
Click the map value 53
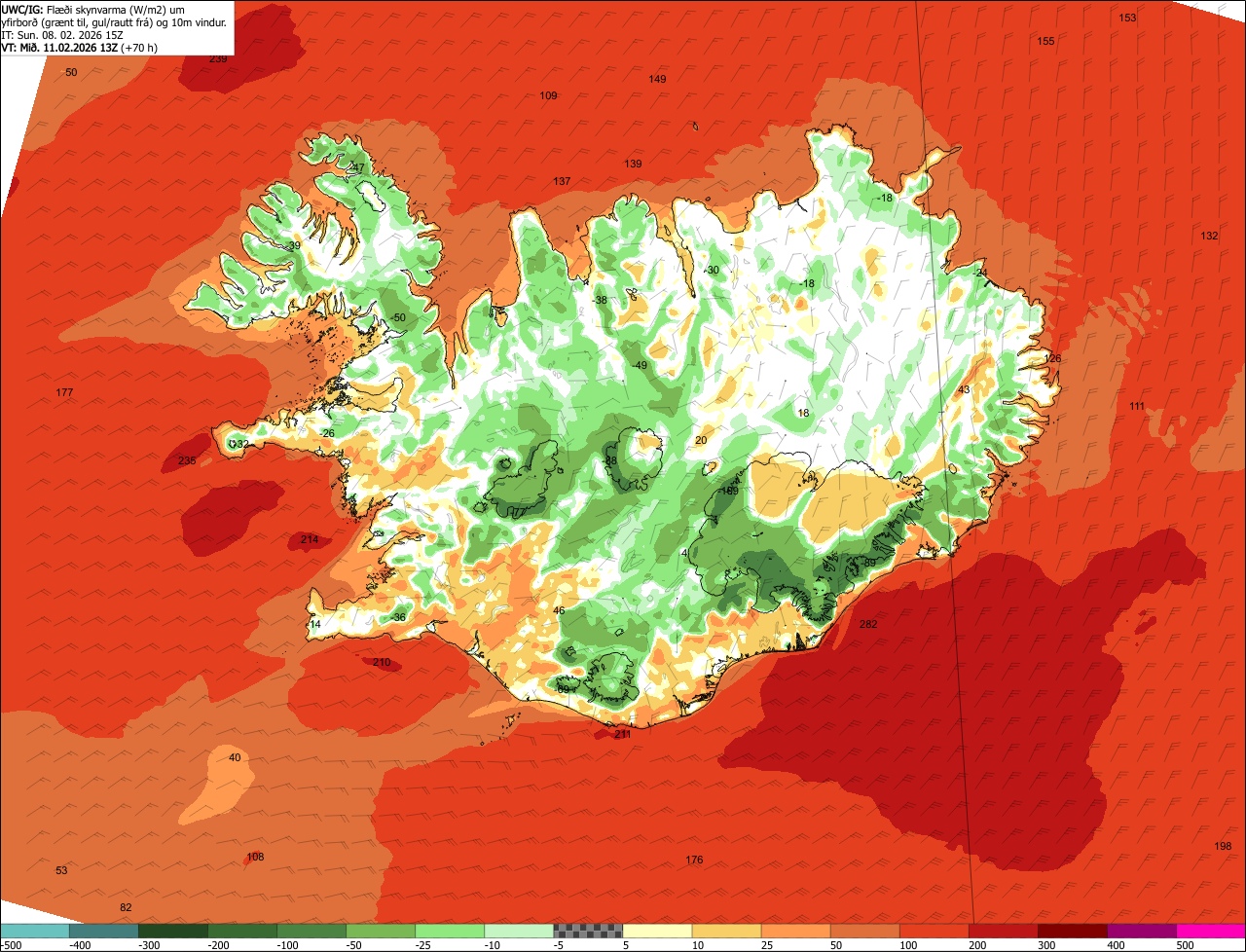61,870
